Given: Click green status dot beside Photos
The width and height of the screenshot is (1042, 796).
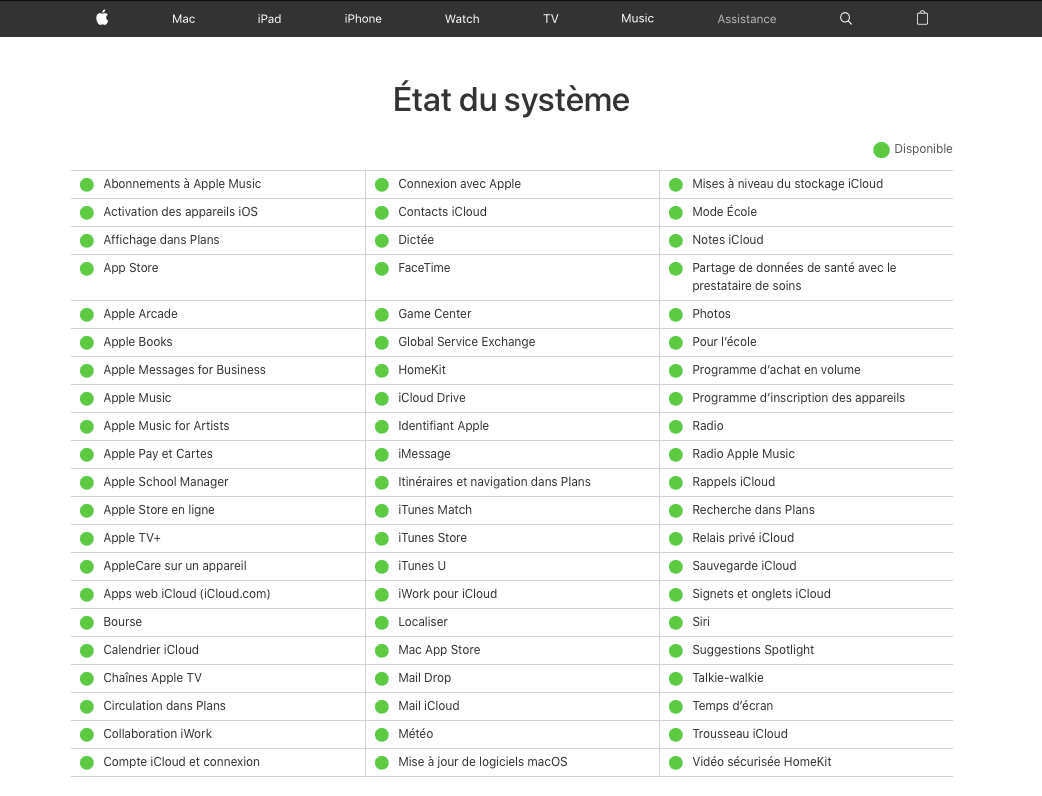Looking at the screenshot, I should 676,314.
